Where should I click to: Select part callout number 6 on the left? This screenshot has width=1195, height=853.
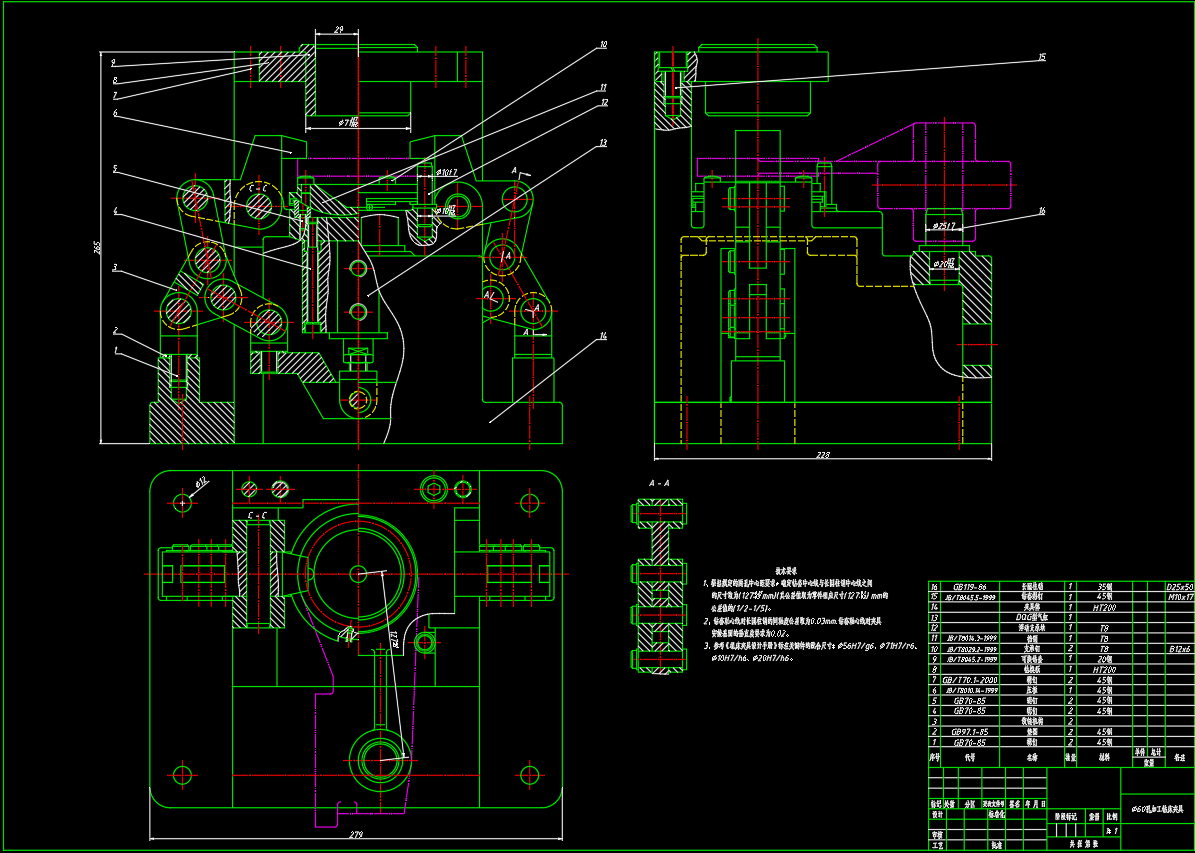pyautogui.click(x=115, y=114)
